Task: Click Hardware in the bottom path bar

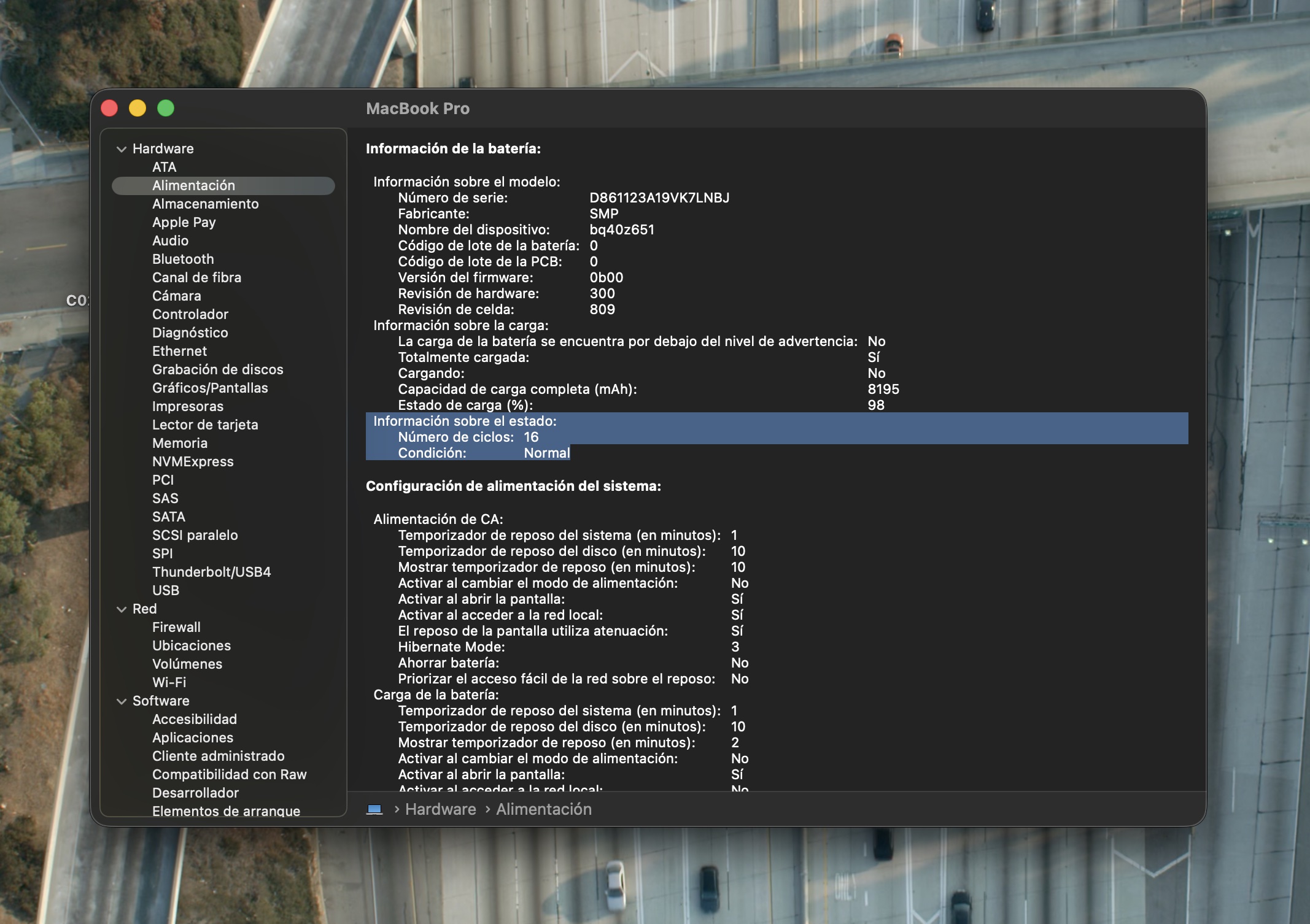Action: (x=440, y=809)
